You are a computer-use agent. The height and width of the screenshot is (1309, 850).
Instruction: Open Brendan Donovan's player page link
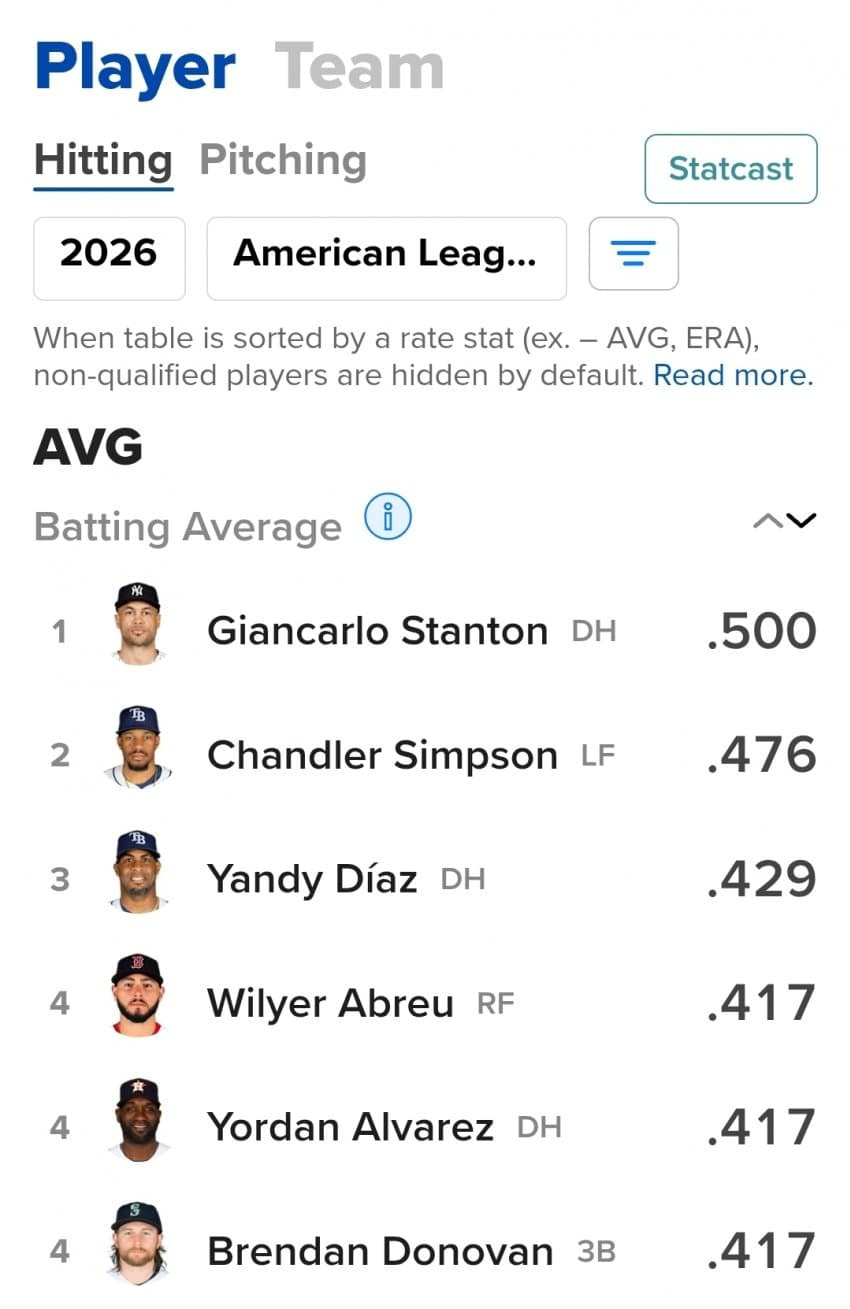[x=379, y=1251]
